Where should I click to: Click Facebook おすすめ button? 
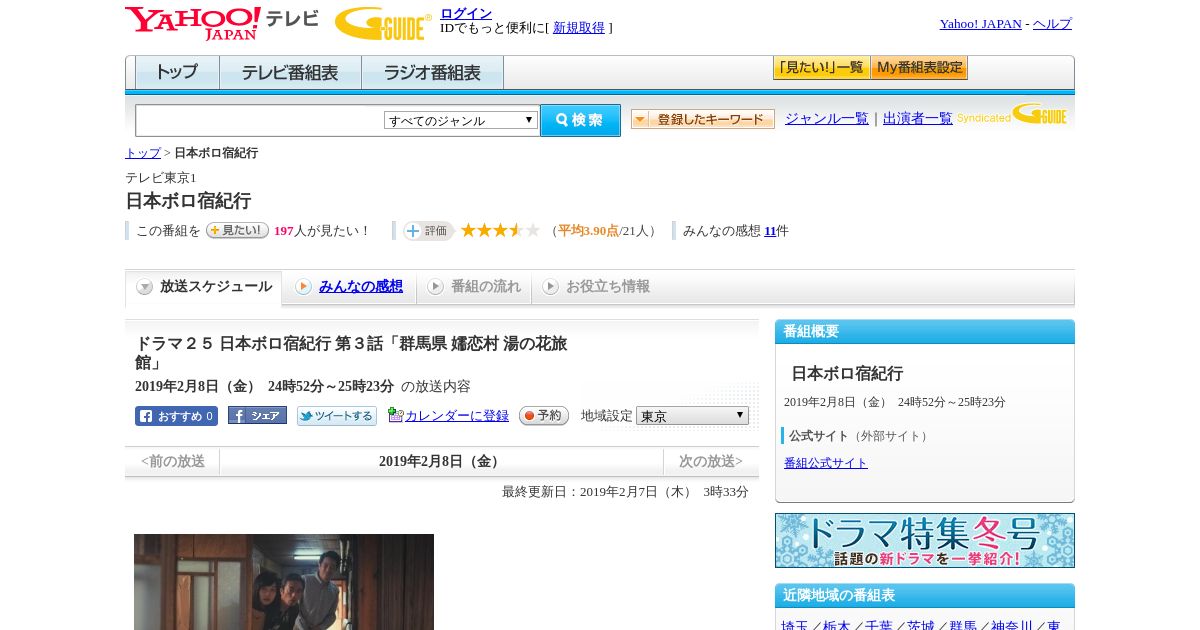[x=176, y=416]
